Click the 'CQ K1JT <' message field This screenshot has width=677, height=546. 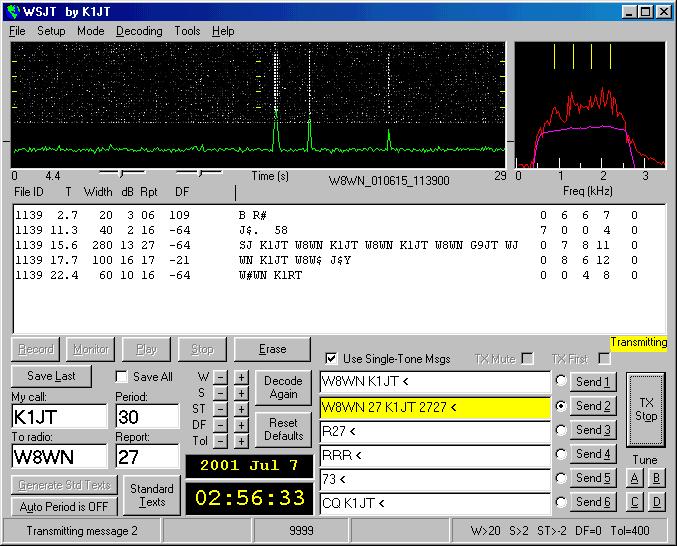(x=435, y=503)
